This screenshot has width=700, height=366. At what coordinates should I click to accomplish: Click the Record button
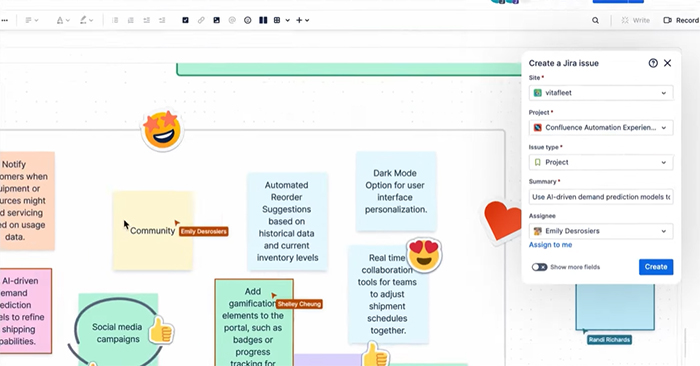[x=681, y=20]
